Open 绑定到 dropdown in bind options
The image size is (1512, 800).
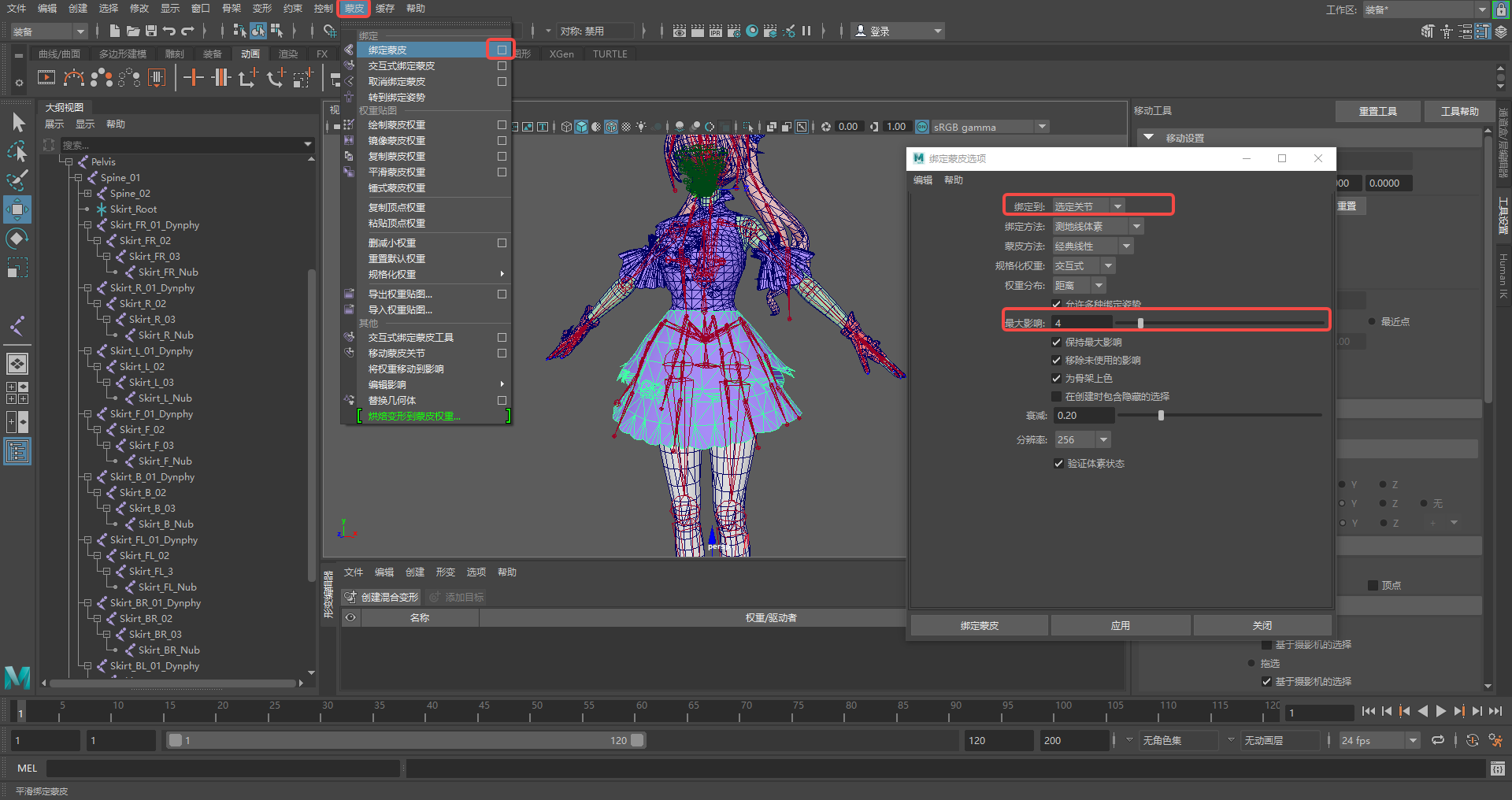click(1090, 206)
